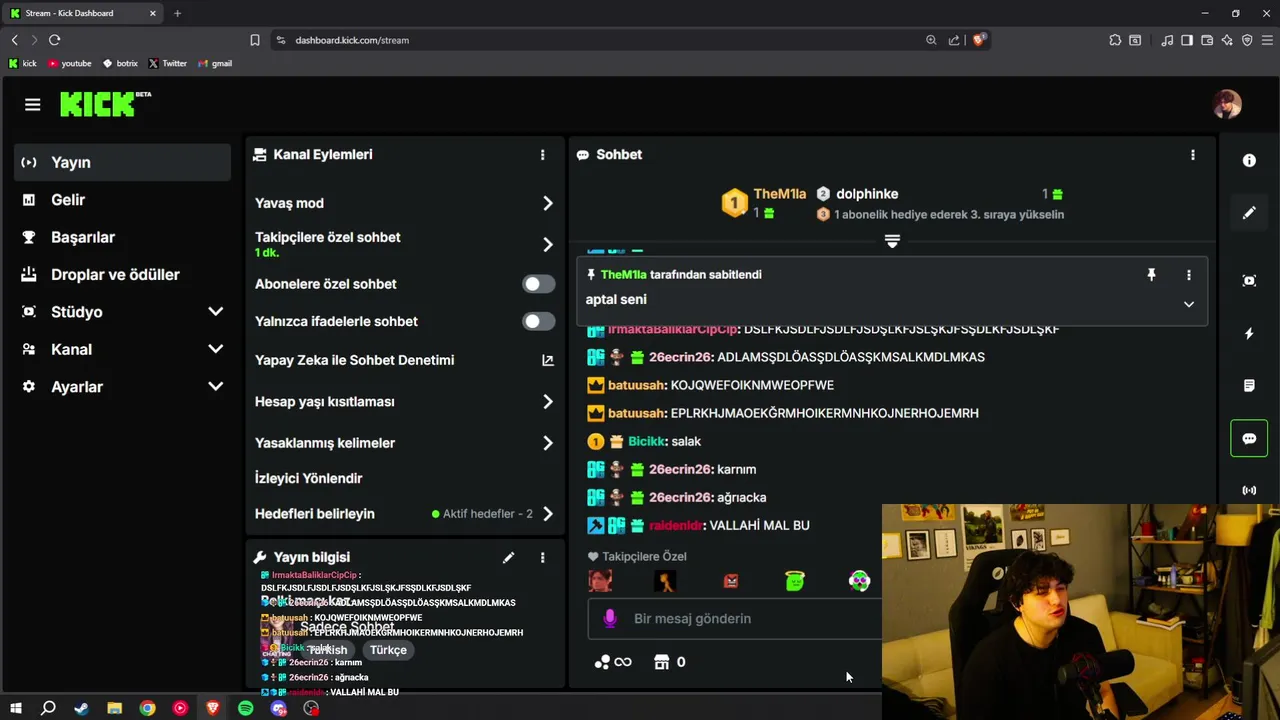Toggle Abonelere özel sohbet switch

coord(538,284)
